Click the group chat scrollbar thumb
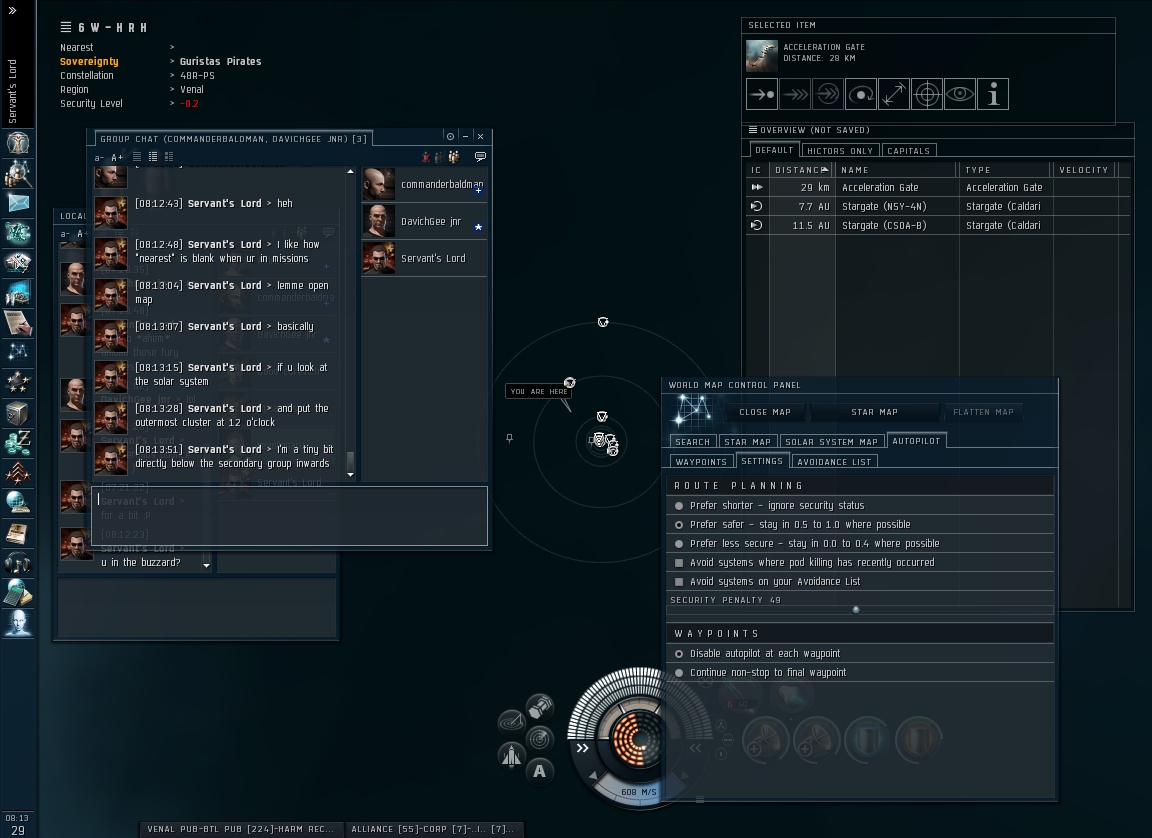The width and height of the screenshot is (1152, 838). click(350, 462)
